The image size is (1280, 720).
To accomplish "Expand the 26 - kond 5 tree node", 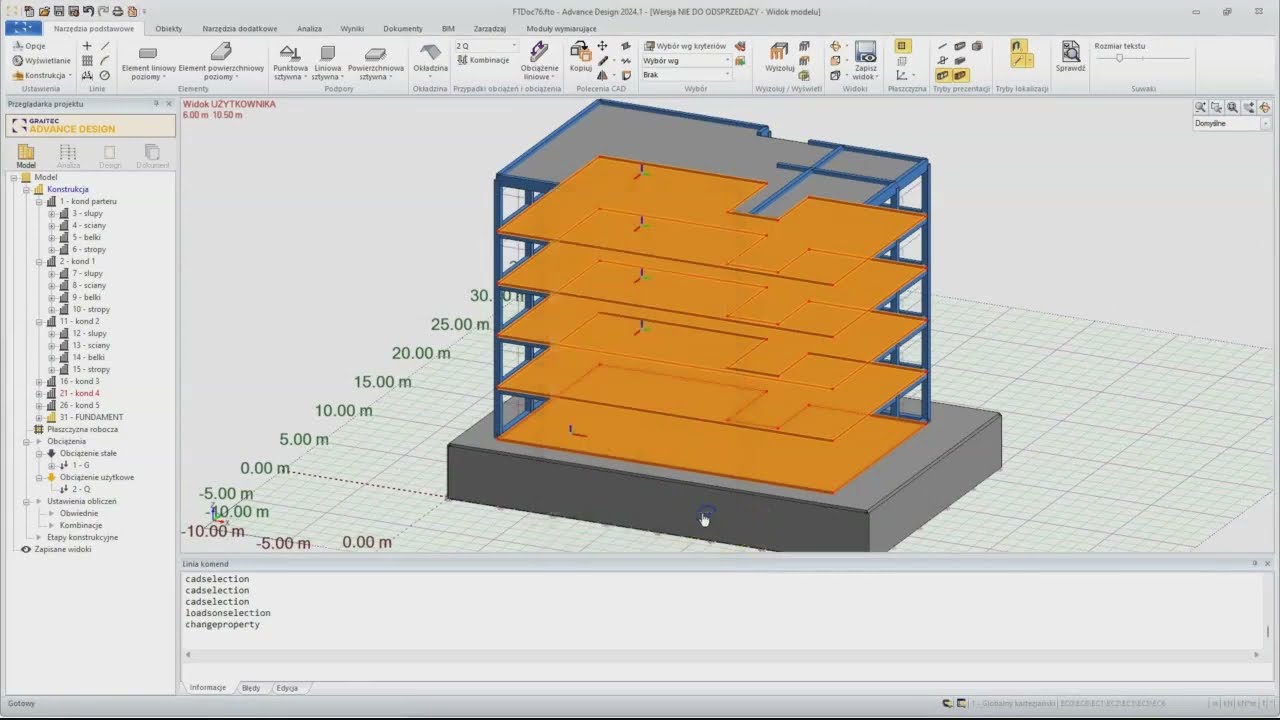I will coord(39,405).
